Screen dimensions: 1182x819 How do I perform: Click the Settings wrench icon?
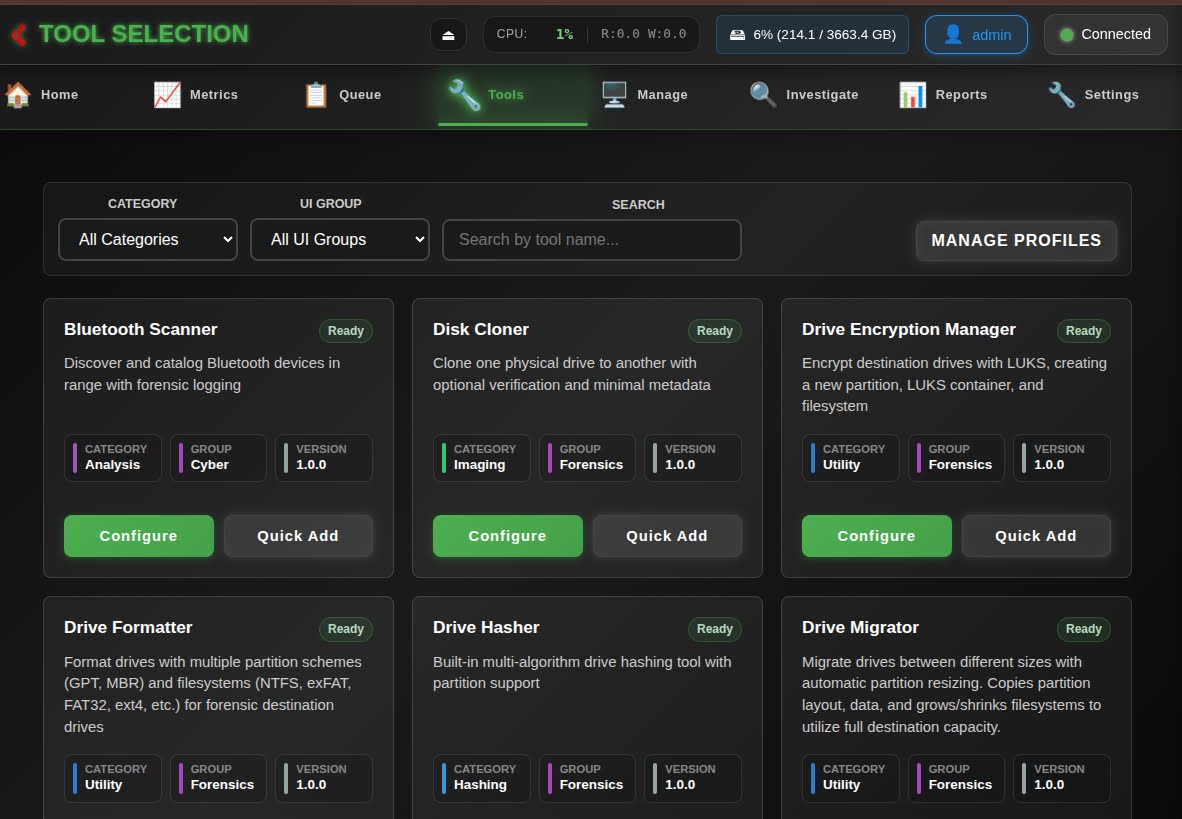tap(1061, 95)
